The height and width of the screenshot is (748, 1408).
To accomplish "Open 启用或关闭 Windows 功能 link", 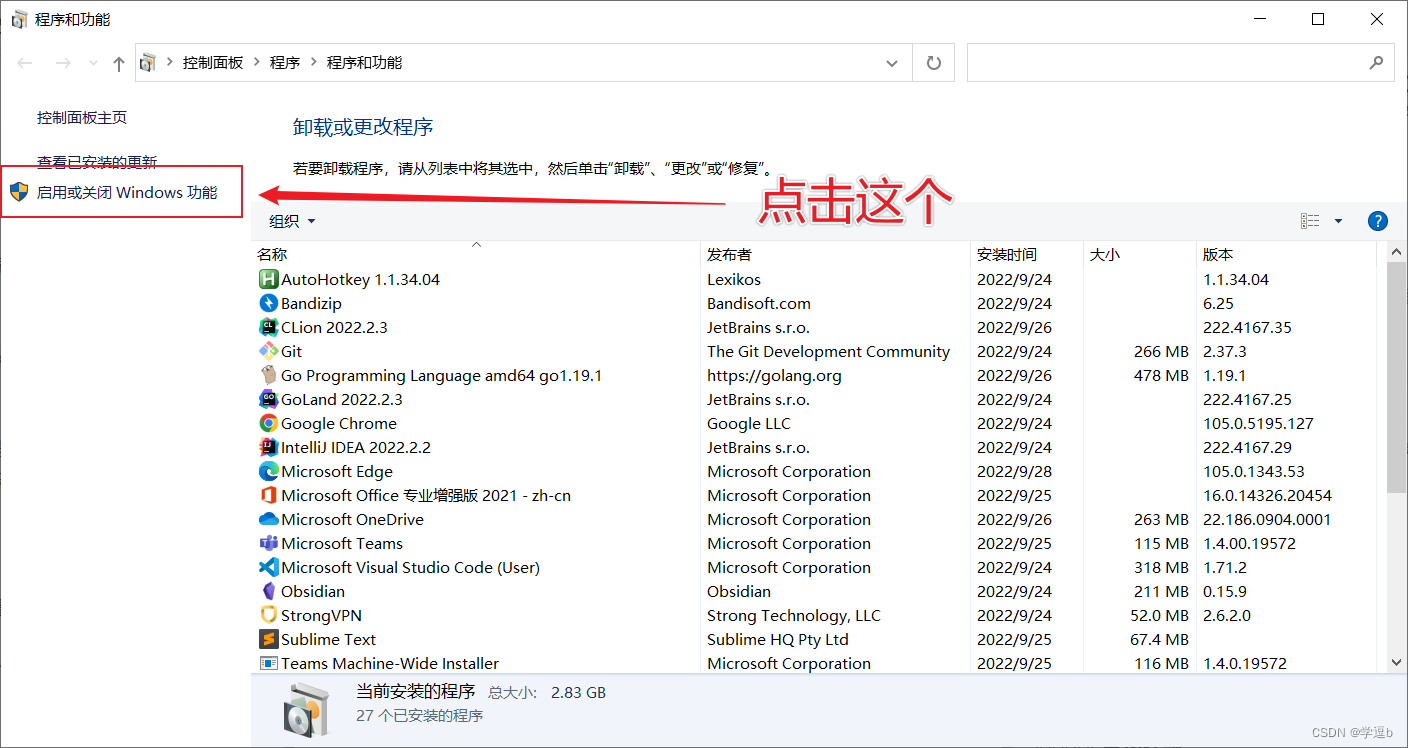I will [127, 192].
